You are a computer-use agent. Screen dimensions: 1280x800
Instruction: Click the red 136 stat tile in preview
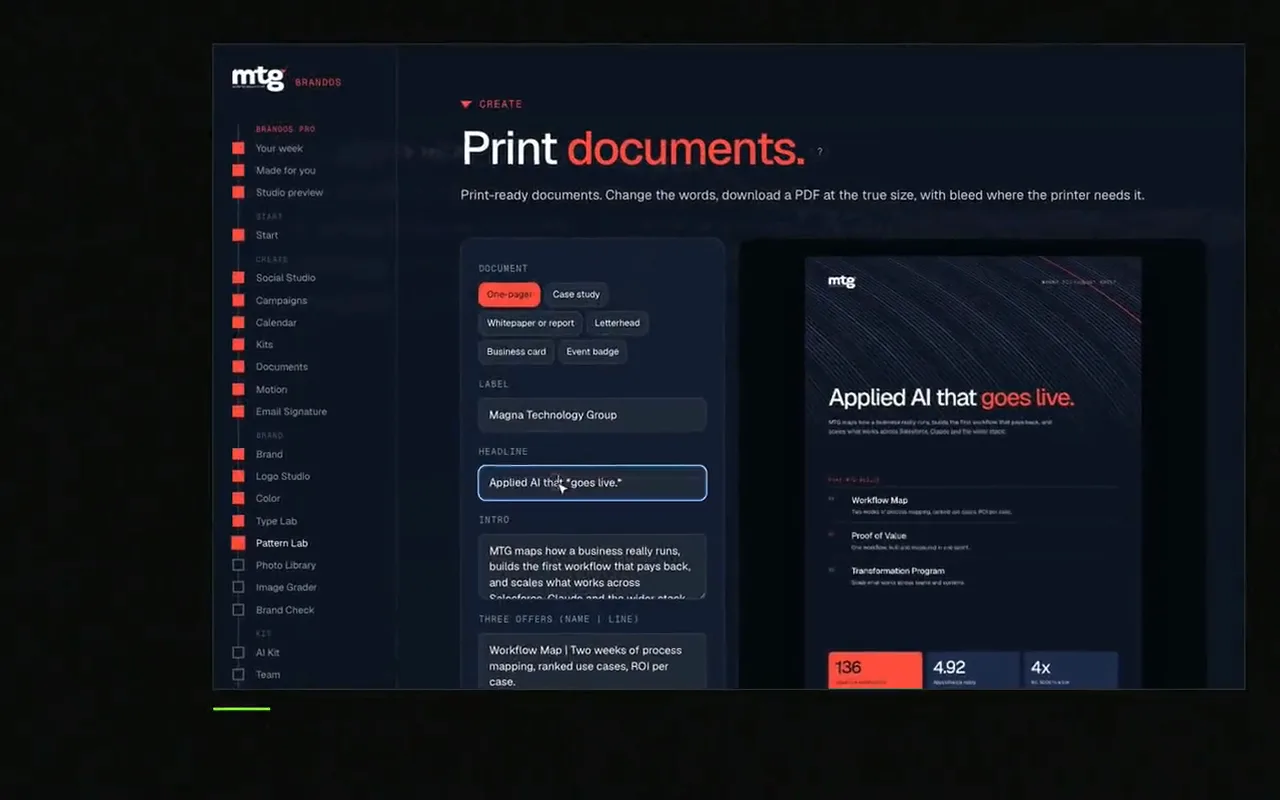(875, 670)
